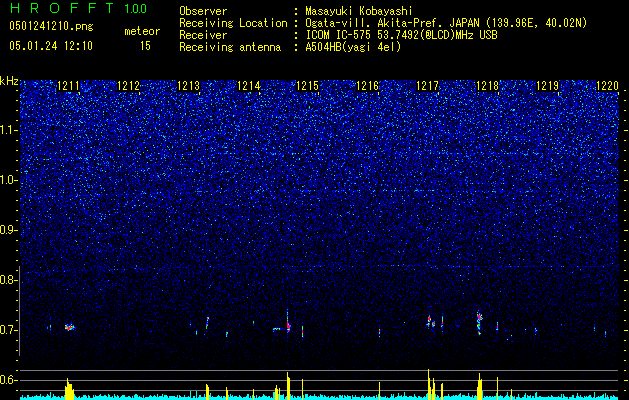Select the receiver info ICOM IC-575 53.7492 MHz
The width and height of the screenshot is (629, 400).
[x=401, y=35]
